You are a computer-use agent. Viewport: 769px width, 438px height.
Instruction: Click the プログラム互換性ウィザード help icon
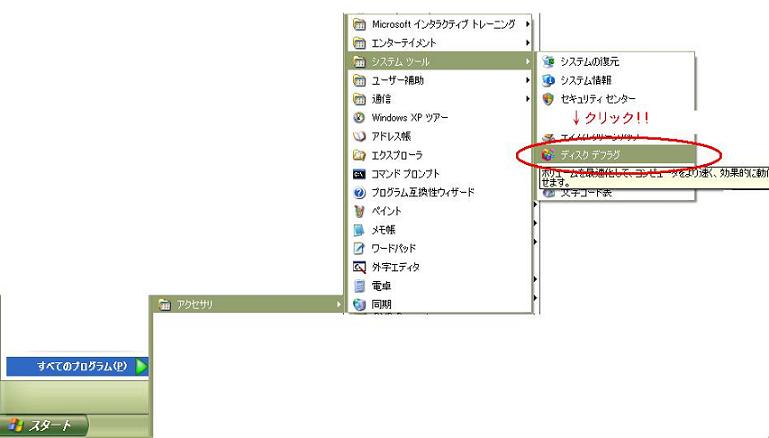(360, 192)
